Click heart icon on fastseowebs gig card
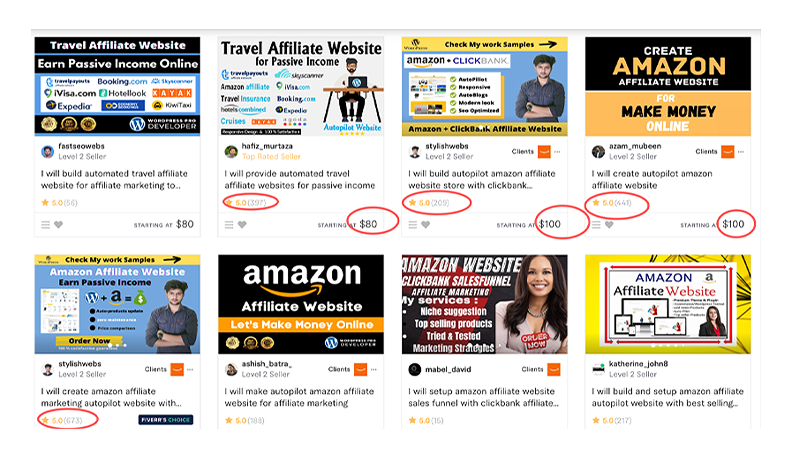Image resolution: width=792 pixels, height=457 pixels. coord(59,225)
